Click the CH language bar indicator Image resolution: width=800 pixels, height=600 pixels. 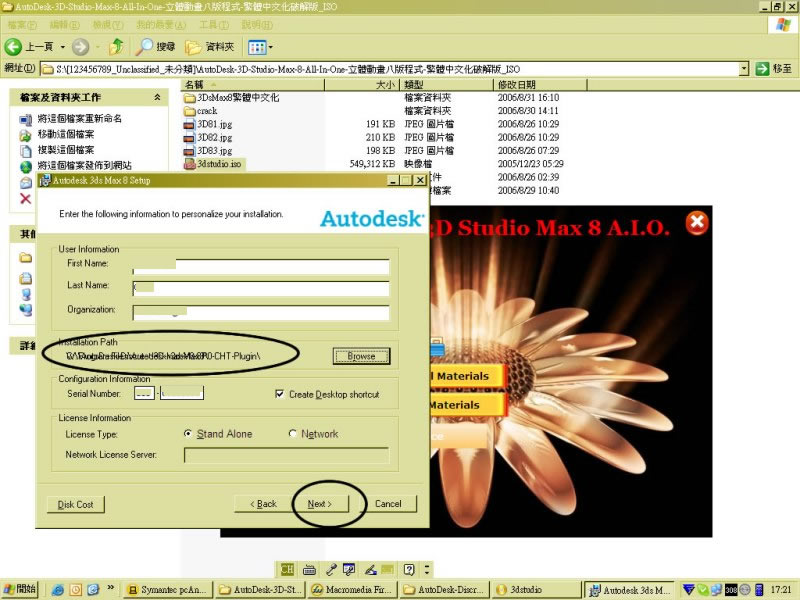287,569
